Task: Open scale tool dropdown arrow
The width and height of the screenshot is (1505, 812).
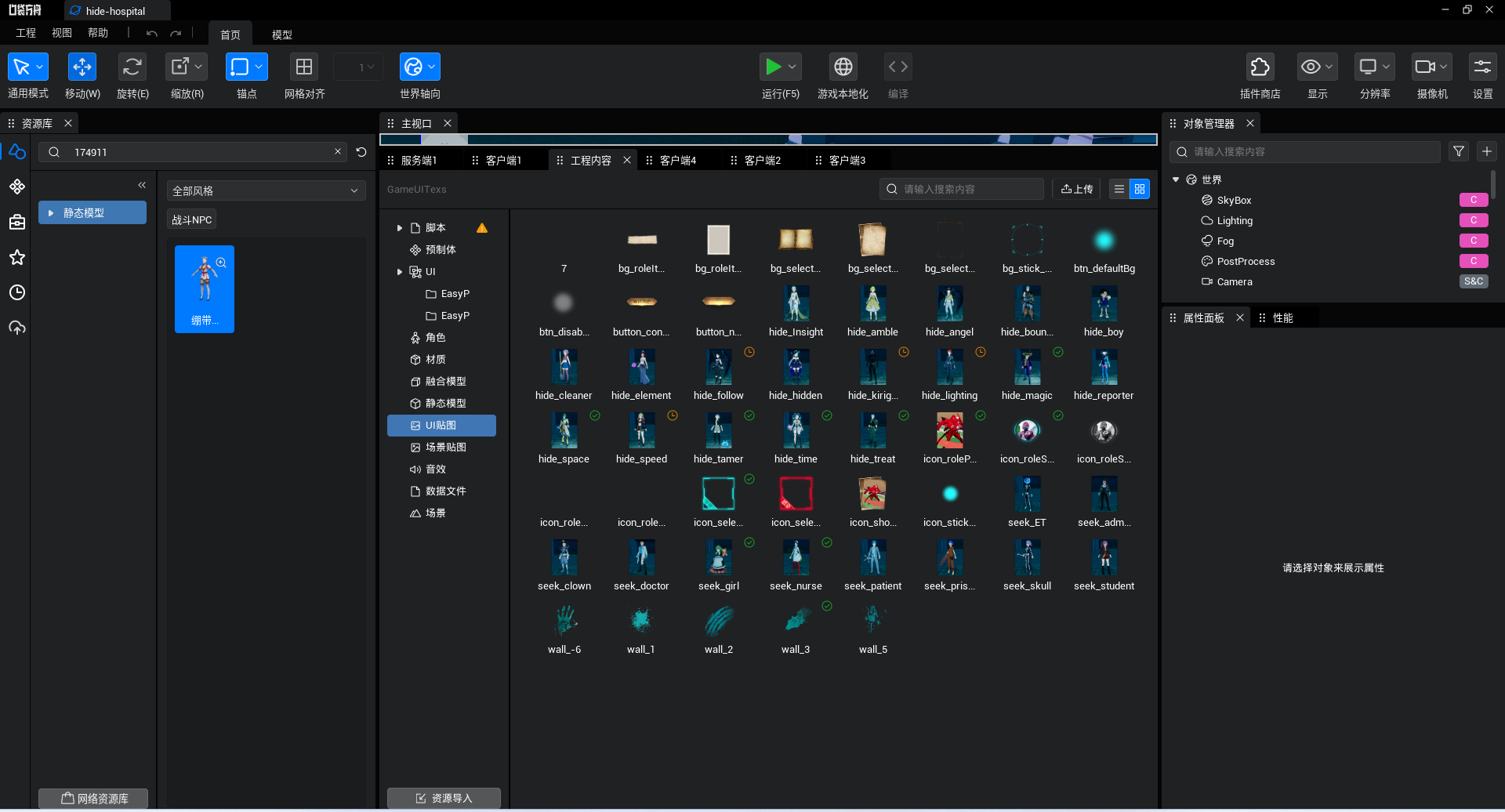Action: (x=199, y=67)
